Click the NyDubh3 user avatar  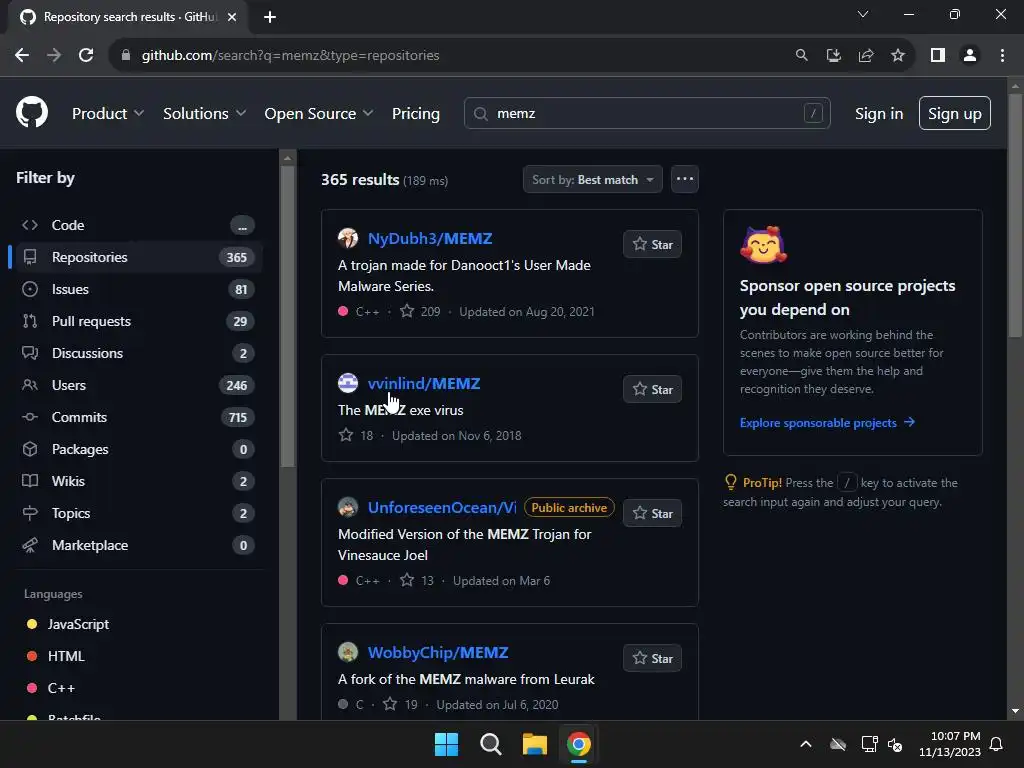pos(348,238)
